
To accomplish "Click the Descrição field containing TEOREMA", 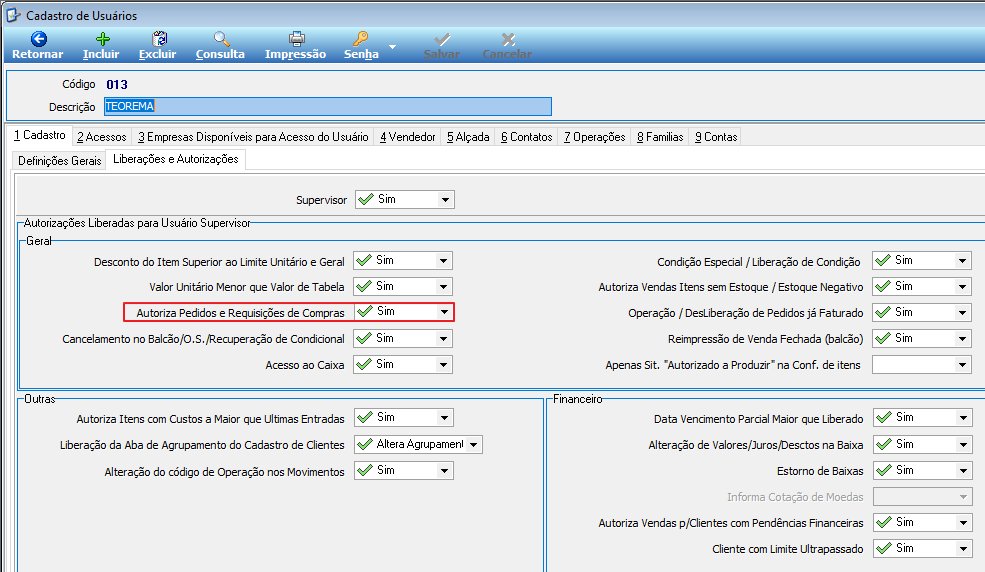I will 328,106.
